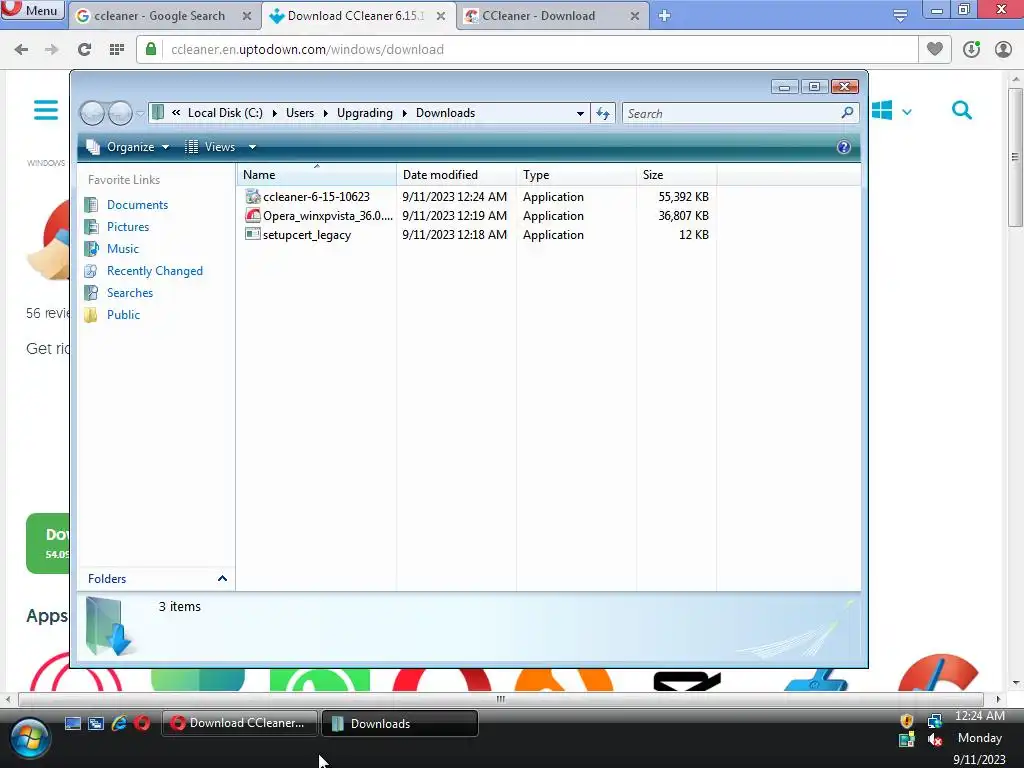This screenshot has height=768, width=1024.
Task: Click Show Desktop quick launch icon
Action: coord(72,723)
